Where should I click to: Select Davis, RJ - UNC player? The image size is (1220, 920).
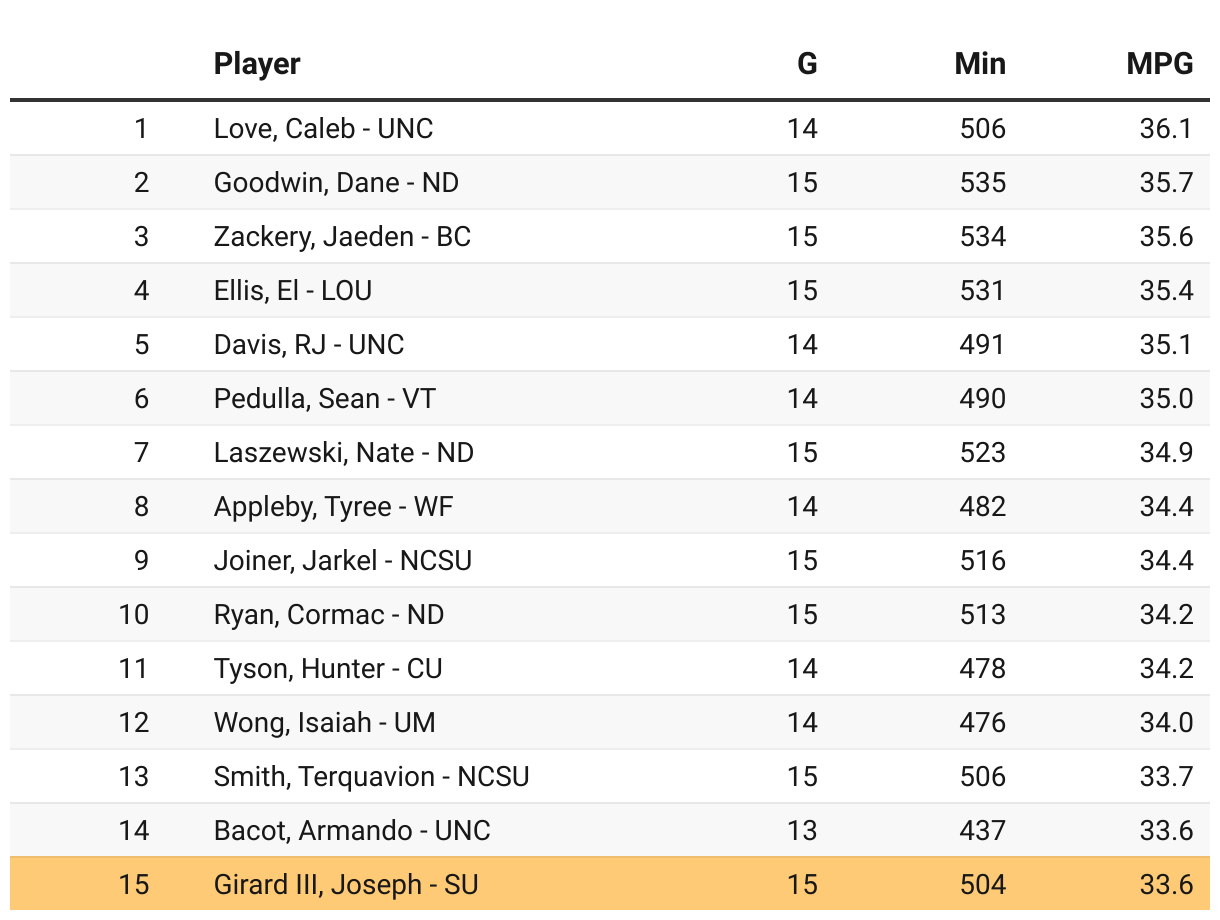point(309,345)
